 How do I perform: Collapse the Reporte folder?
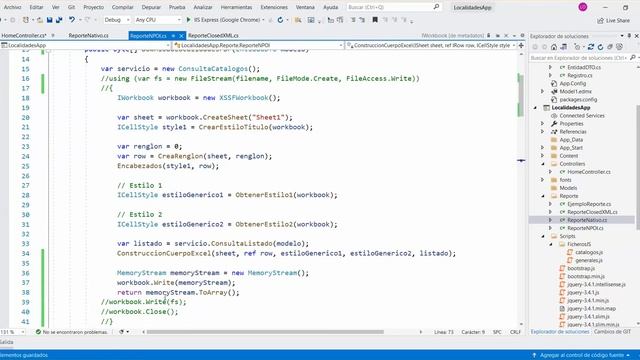click(x=543, y=196)
